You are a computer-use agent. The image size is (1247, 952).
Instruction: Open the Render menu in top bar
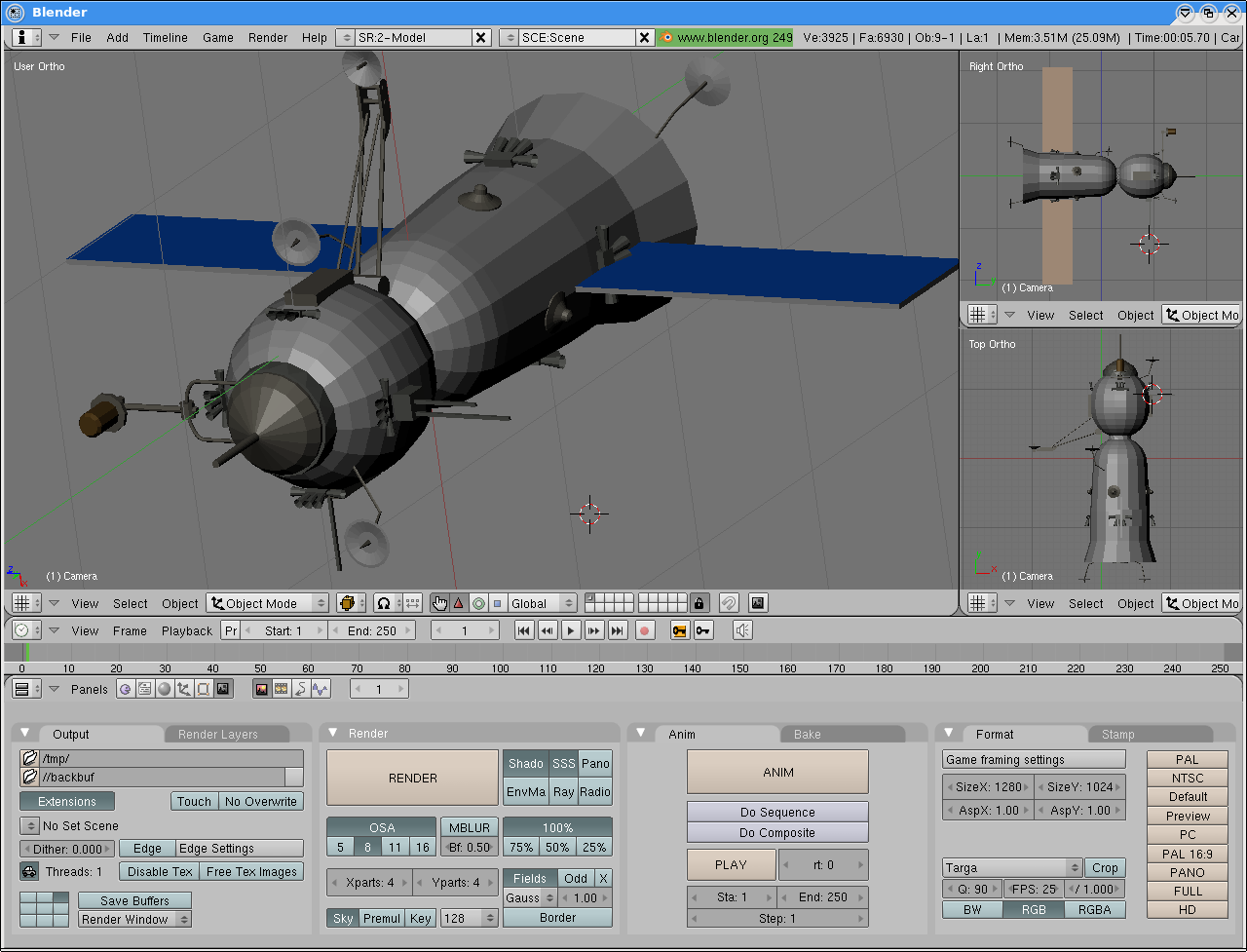click(x=267, y=37)
